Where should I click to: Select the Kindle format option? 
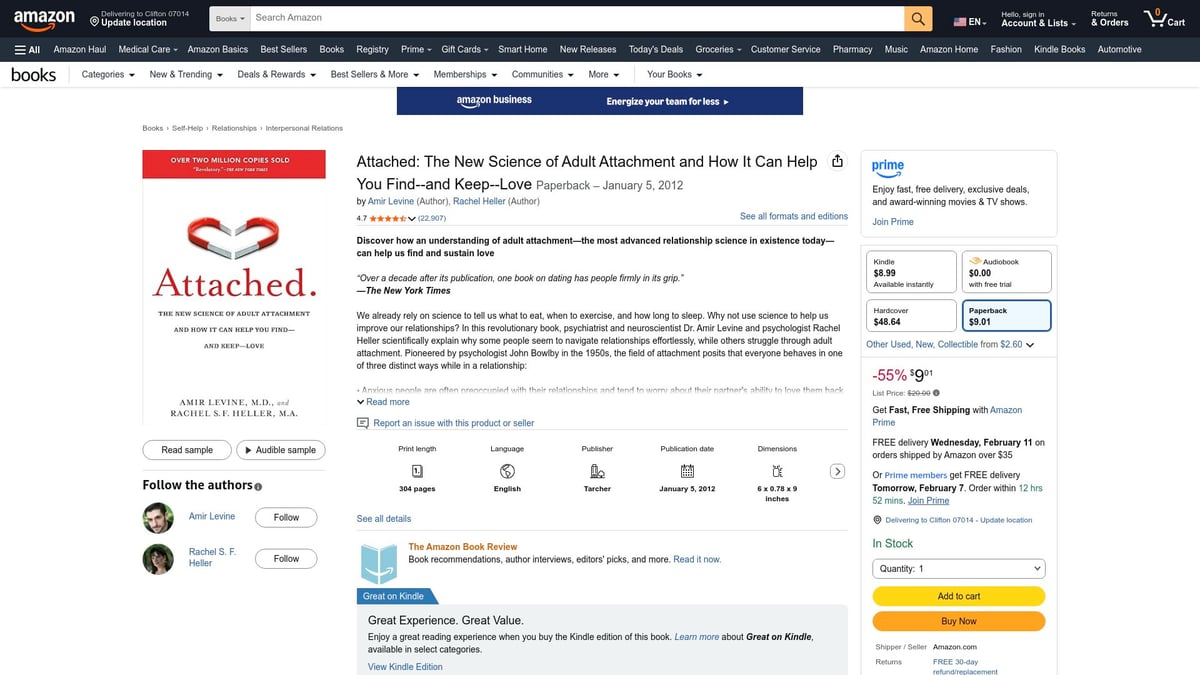(911, 270)
